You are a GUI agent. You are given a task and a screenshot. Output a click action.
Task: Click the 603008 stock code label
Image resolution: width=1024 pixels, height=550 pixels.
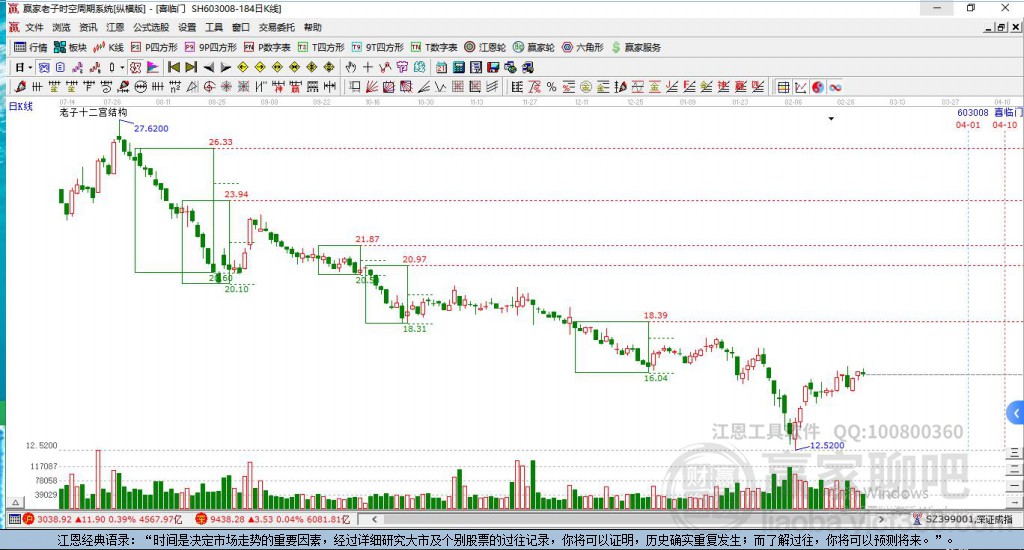(972, 112)
